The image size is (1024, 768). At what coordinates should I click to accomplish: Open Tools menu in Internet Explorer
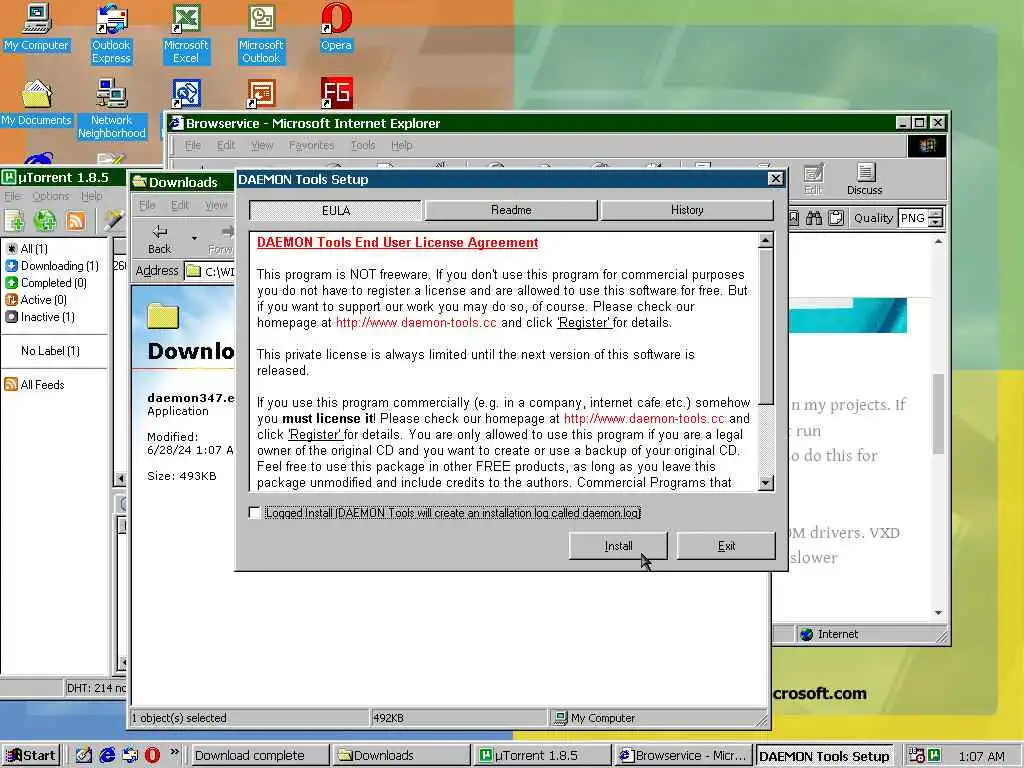[x=363, y=145]
